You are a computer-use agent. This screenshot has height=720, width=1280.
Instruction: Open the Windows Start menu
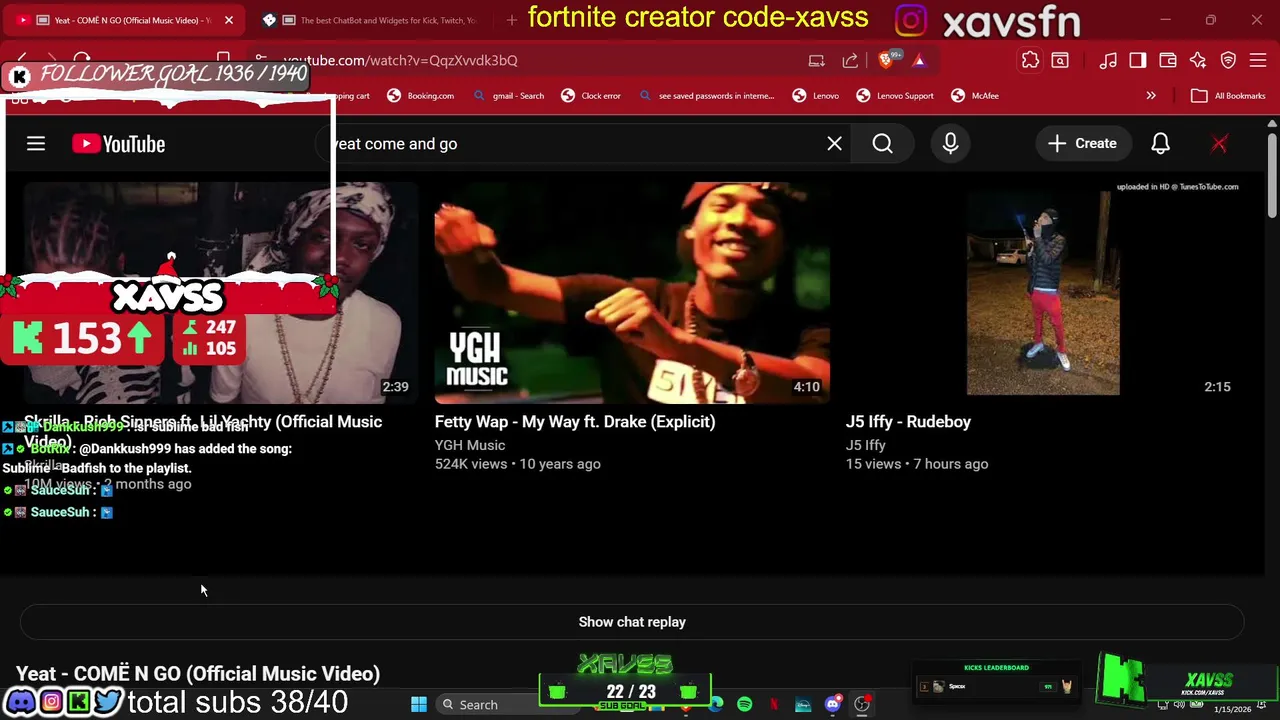(419, 705)
